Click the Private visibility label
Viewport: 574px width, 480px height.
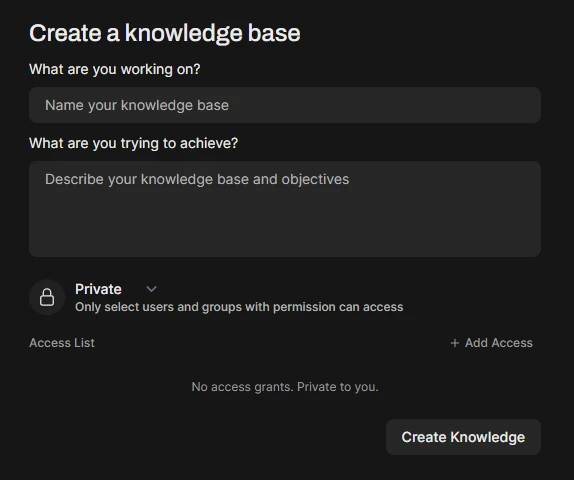click(98, 289)
